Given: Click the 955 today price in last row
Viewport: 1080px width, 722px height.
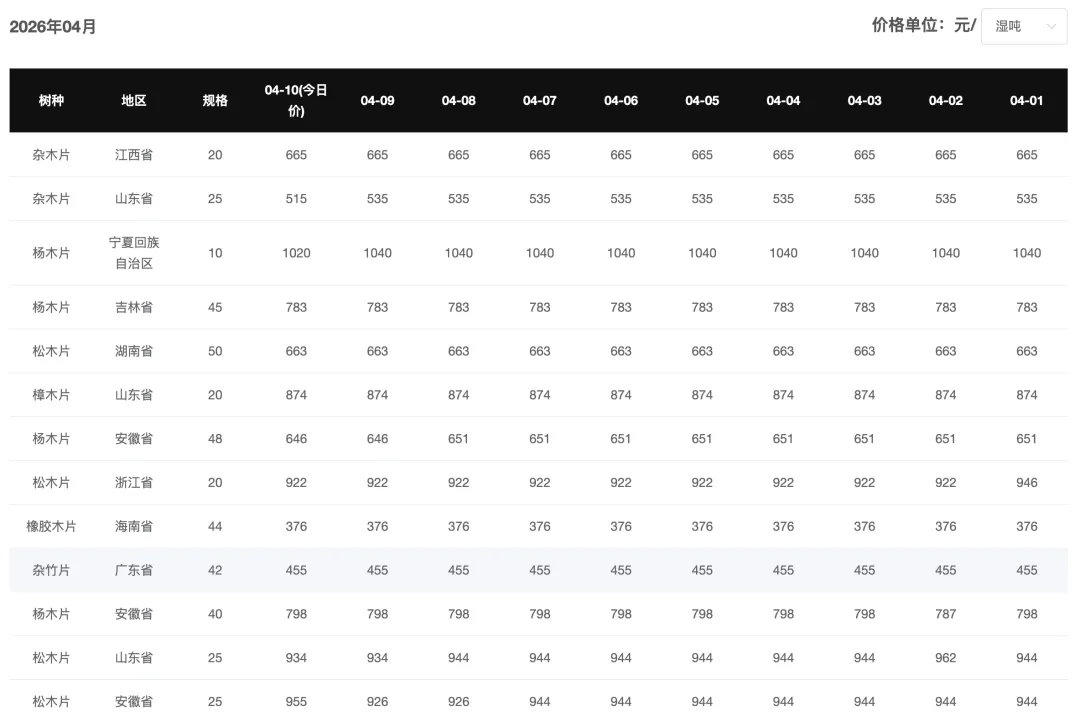Looking at the screenshot, I should [x=296, y=701].
